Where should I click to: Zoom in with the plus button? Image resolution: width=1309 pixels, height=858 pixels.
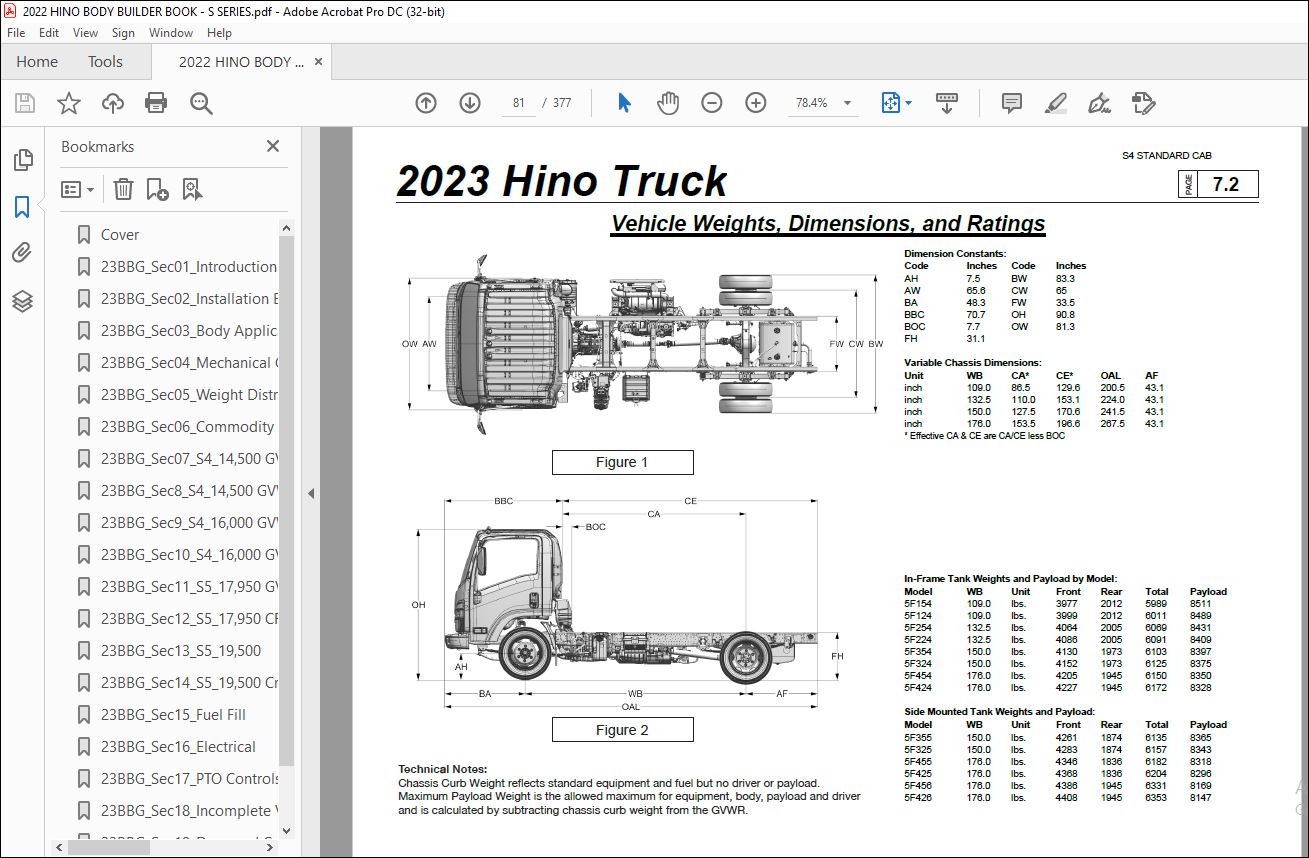click(756, 103)
